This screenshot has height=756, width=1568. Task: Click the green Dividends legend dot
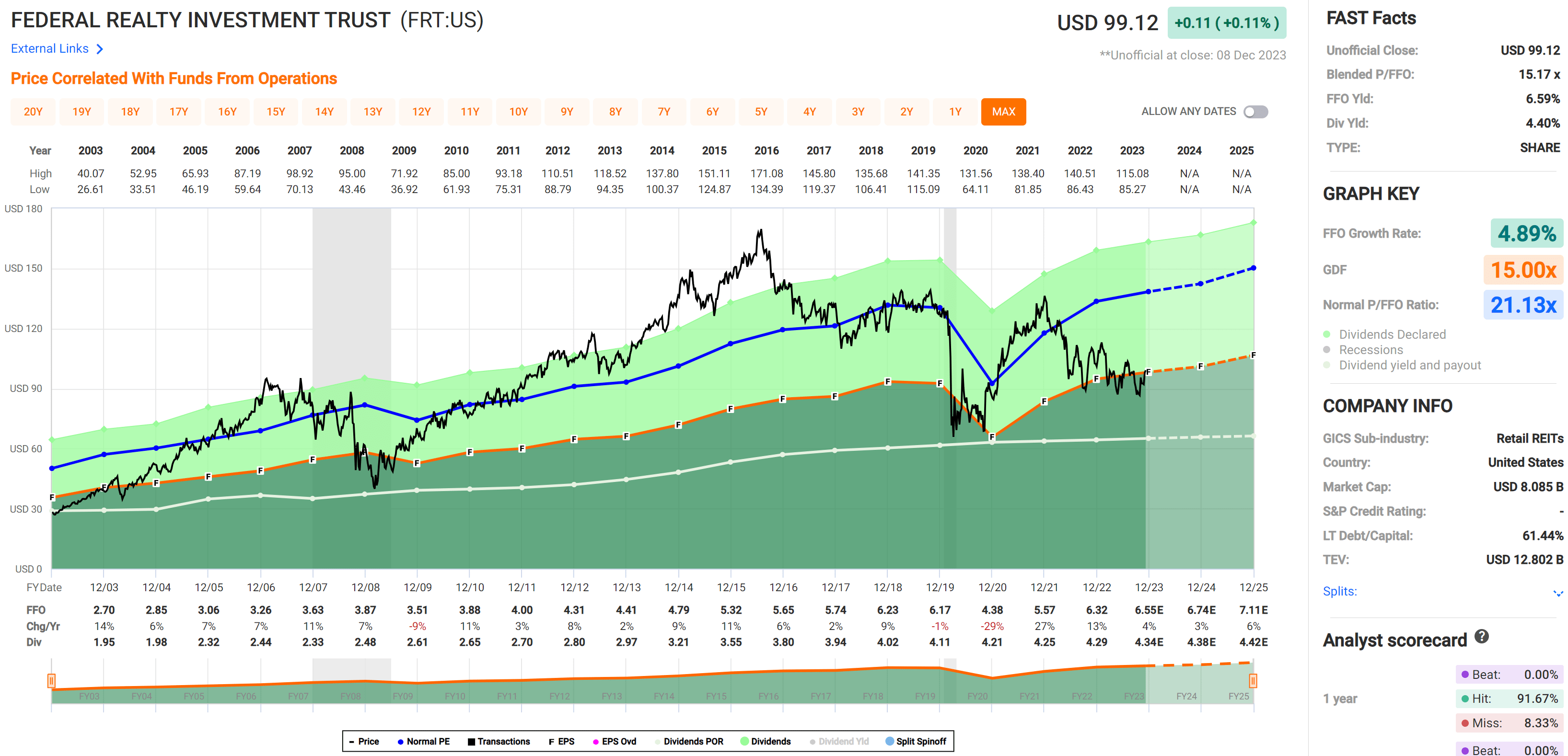click(x=744, y=742)
